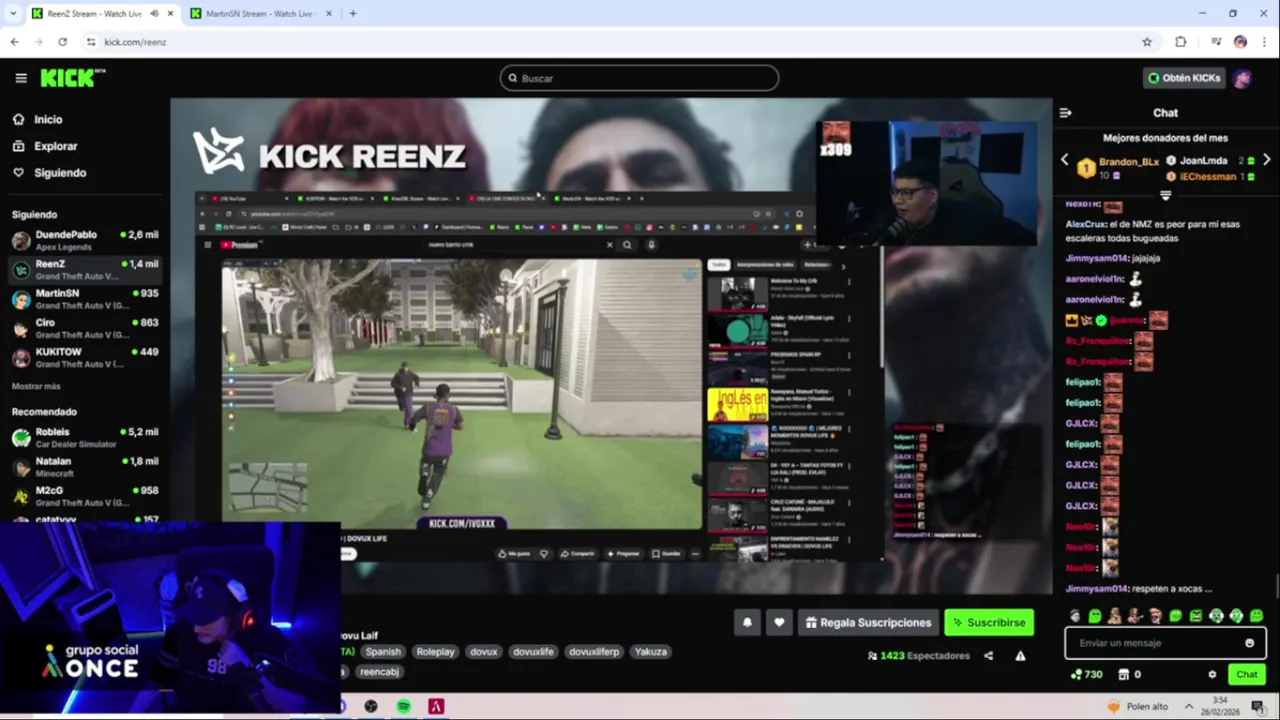Screen dimensions: 1280x720
Task: Pick the guitar player emote
Action: pyautogui.click(x=1135, y=616)
